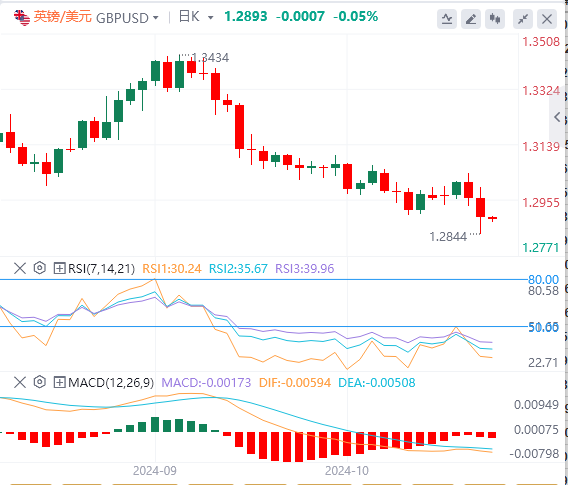The height and width of the screenshot is (485, 568).
Task: Collapse the chart from fullscreen
Action: click(x=523, y=18)
